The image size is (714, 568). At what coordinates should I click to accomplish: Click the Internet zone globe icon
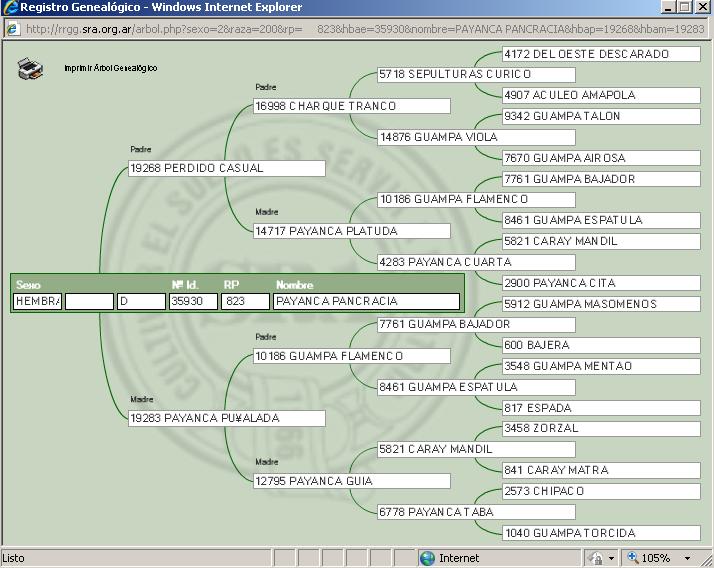(427, 558)
